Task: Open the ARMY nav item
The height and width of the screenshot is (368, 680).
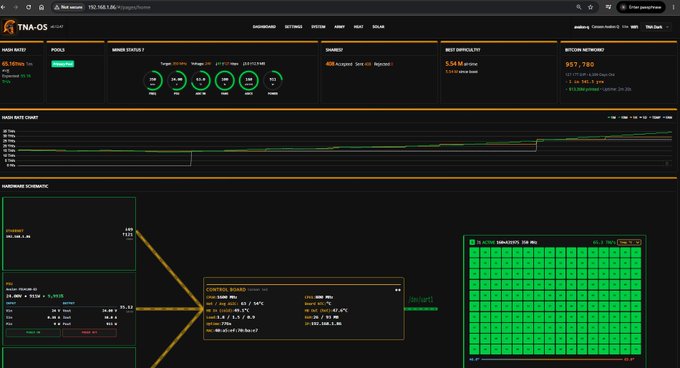Action: click(x=340, y=27)
